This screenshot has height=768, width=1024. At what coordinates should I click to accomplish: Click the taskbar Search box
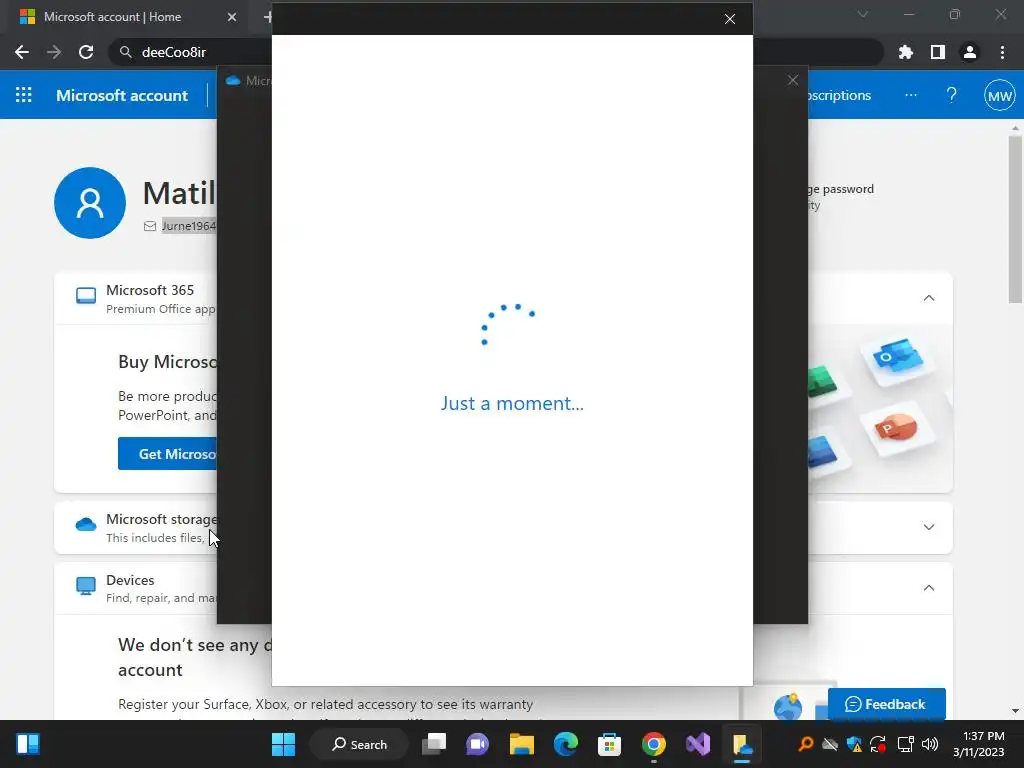coord(359,744)
